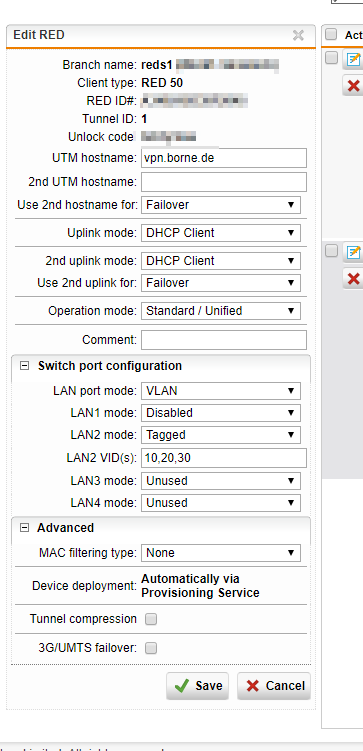Collapse the Switch port configuration section
This screenshot has width=363, height=751.
point(23,366)
